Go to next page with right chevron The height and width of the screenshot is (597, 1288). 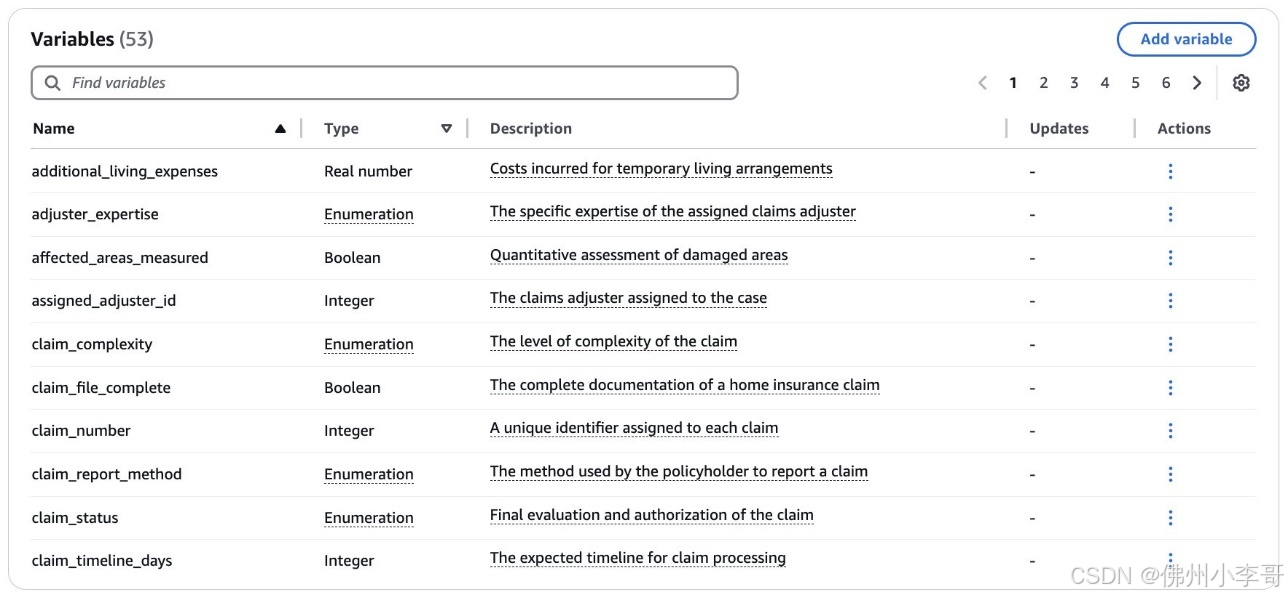click(1197, 83)
